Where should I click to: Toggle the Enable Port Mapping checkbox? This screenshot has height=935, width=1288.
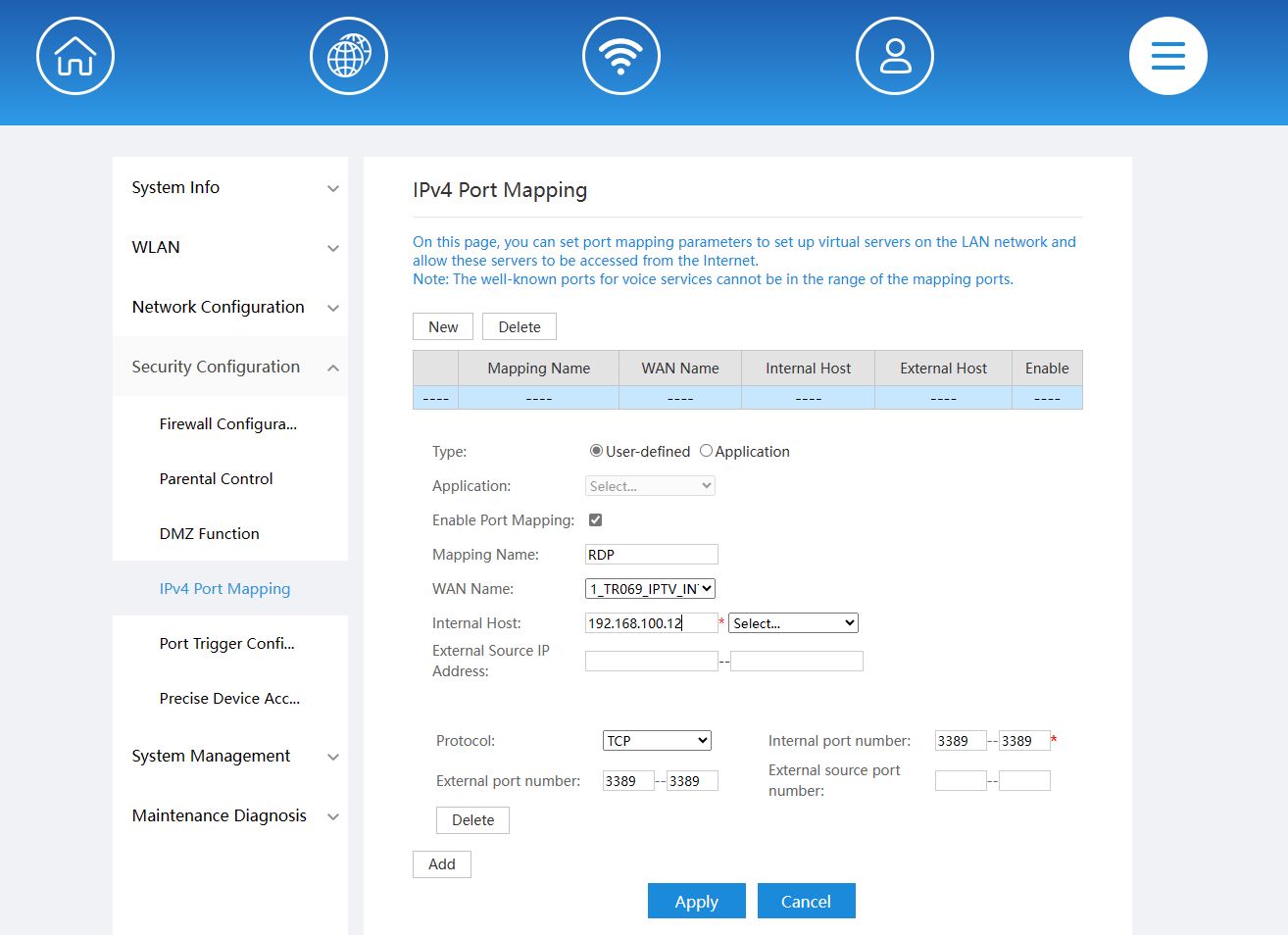[x=595, y=520]
